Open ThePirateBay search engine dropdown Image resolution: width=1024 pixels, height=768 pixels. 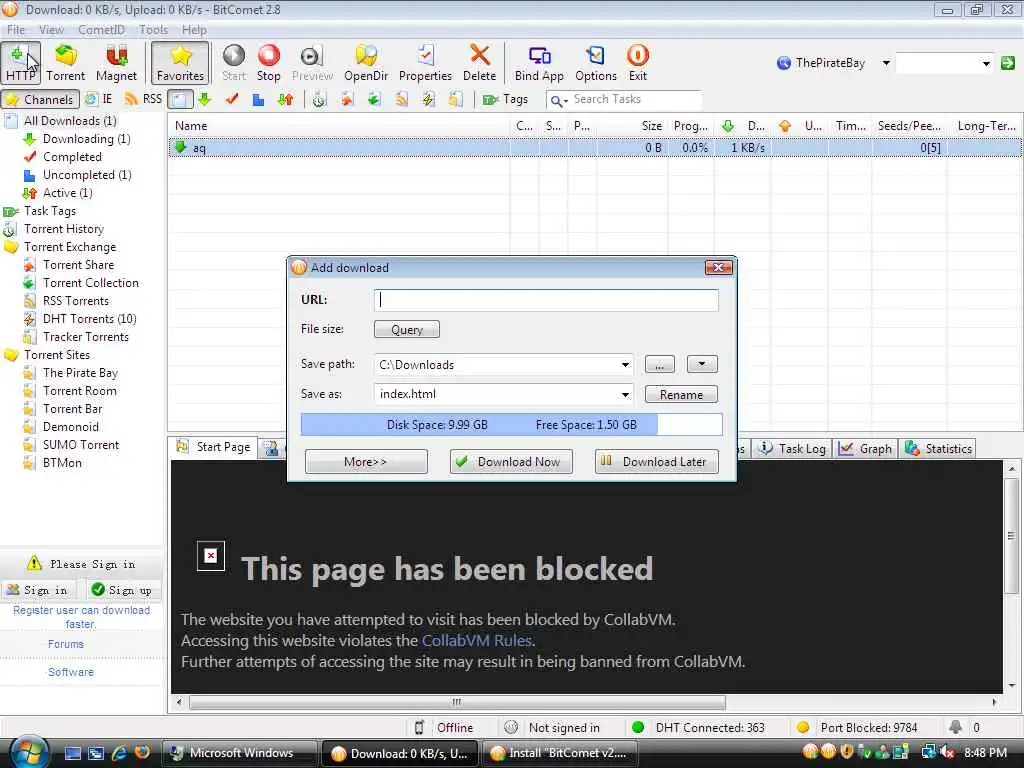click(886, 63)
